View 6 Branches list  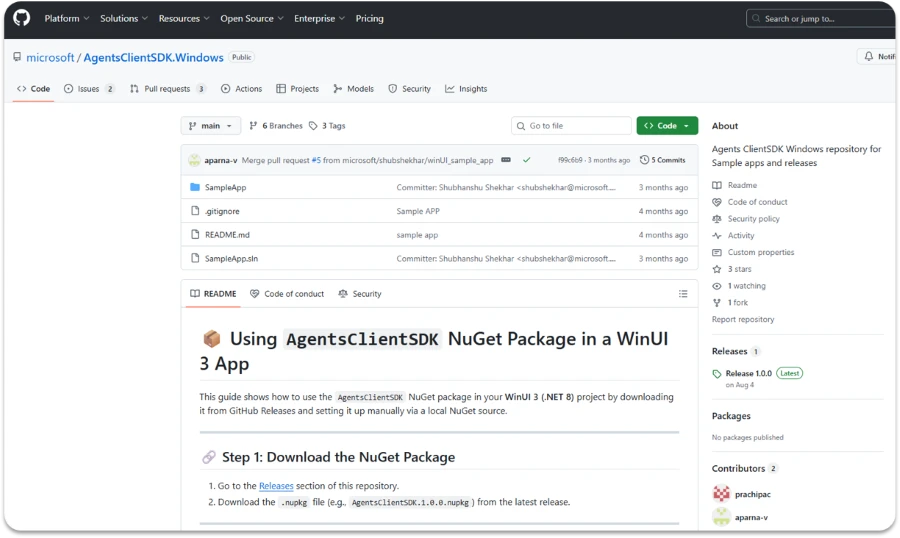coord(276,126)
